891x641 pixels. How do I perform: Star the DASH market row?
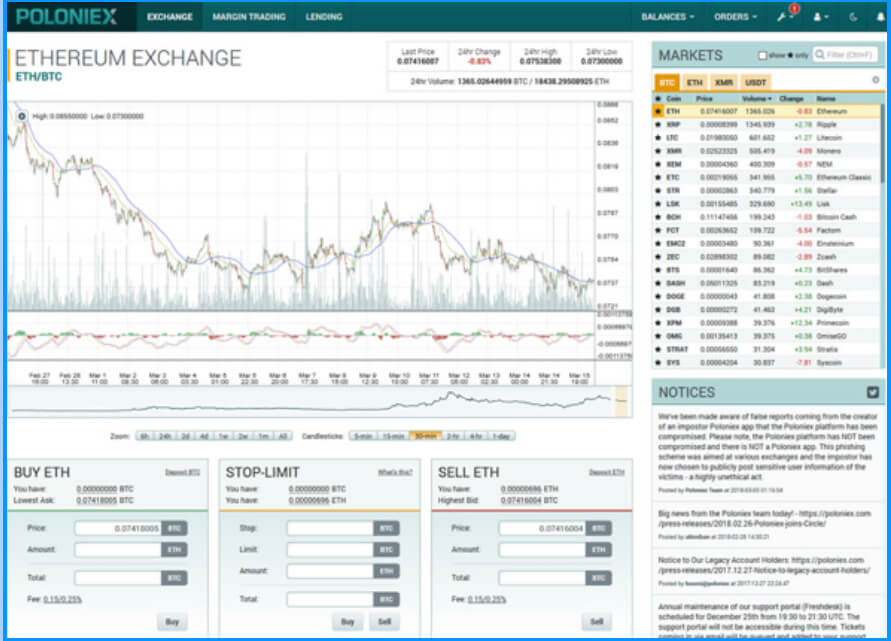[658, 283]
